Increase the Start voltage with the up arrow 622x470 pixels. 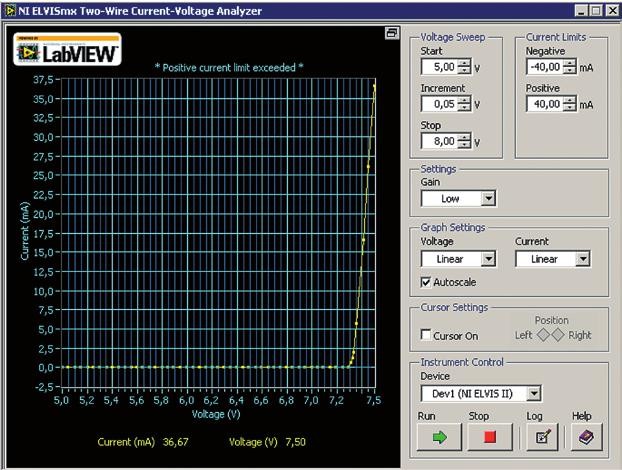pyautogui.click(x=465, y=63)
